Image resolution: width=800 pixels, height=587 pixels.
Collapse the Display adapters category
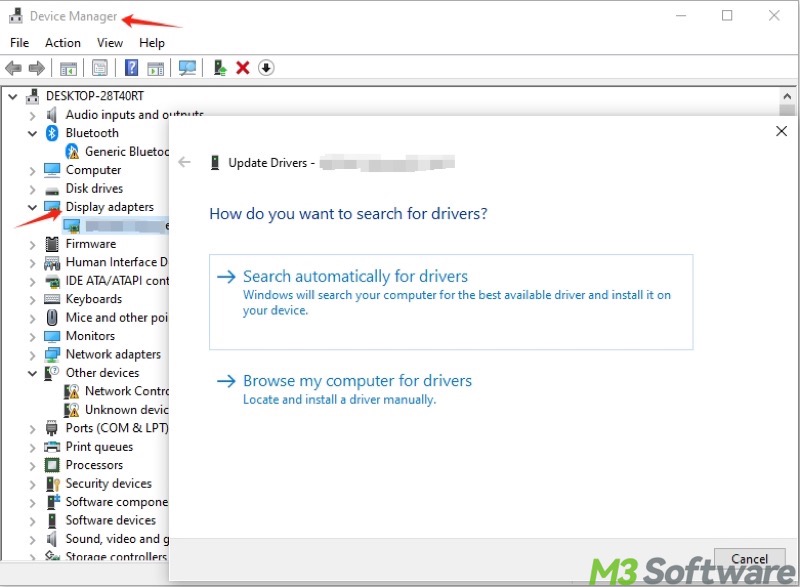tap(33, 207)
